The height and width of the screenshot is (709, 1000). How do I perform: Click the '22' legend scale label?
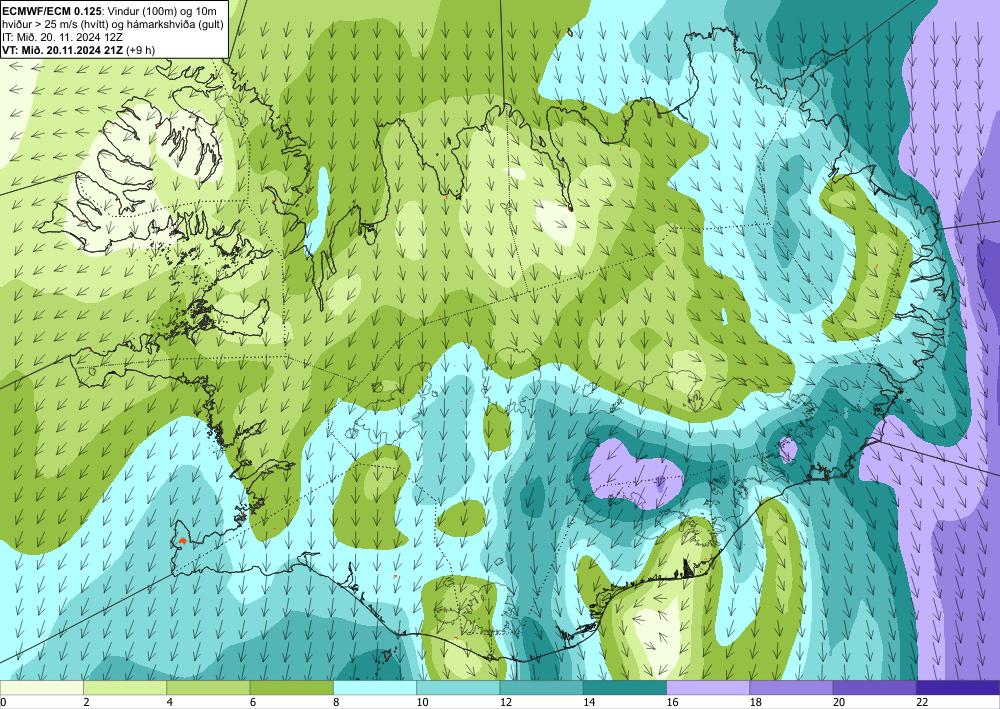922,702
